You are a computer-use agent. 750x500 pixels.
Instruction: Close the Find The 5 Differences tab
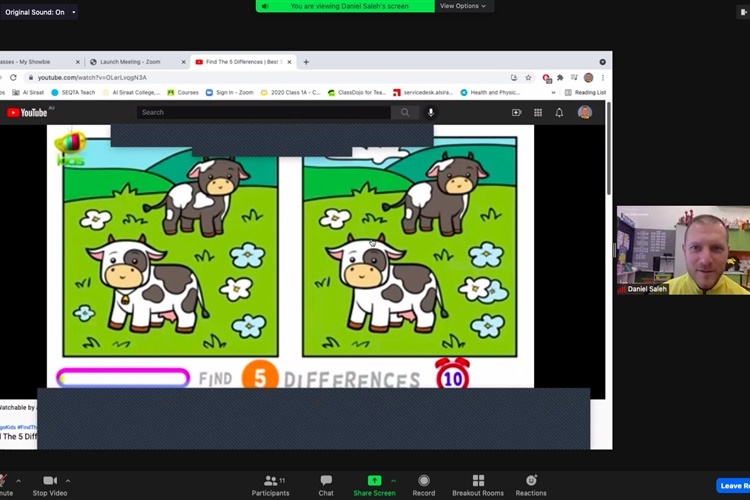[x=289, y=62]
